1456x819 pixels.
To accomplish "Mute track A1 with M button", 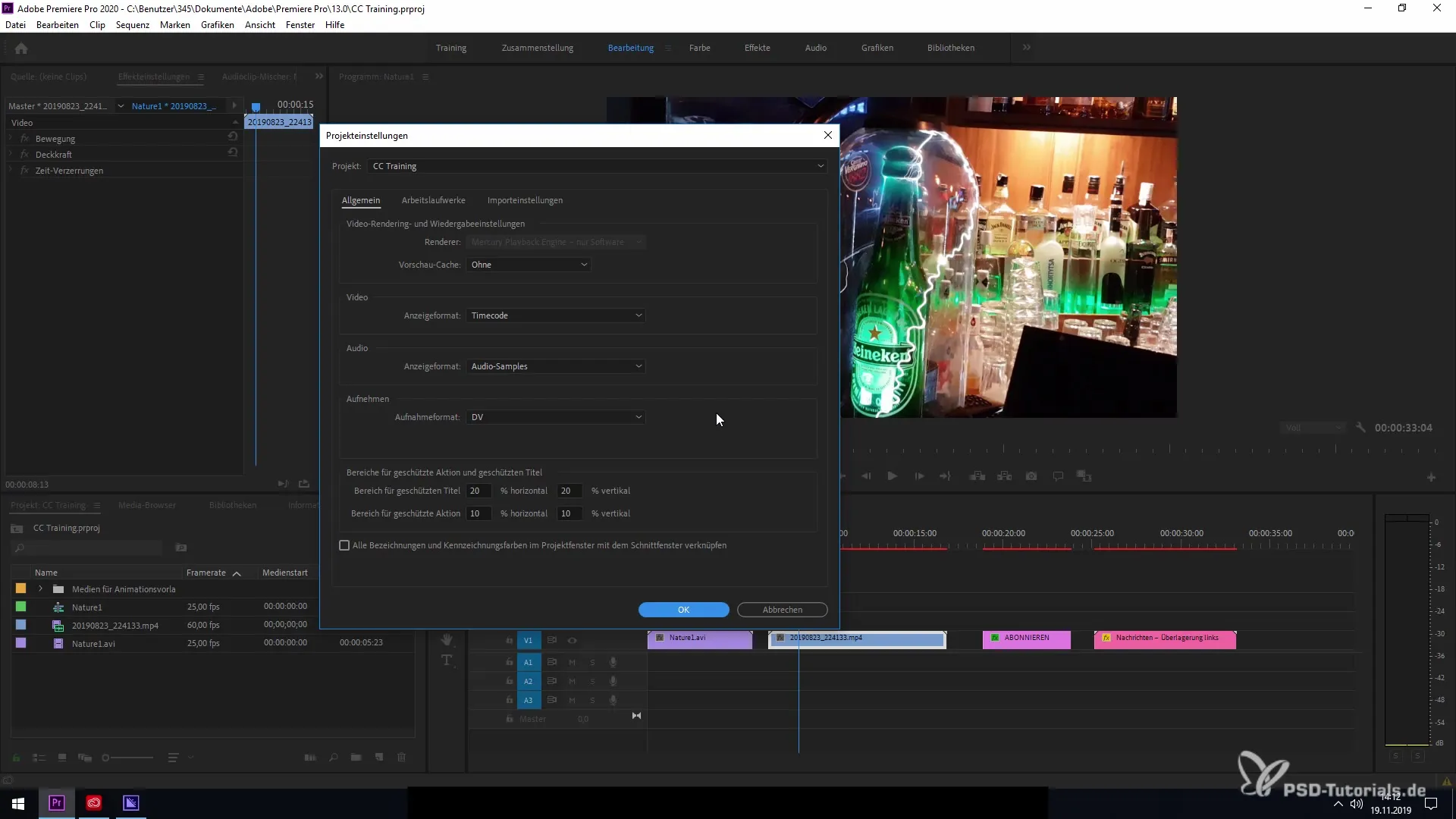I will point(573,663).
